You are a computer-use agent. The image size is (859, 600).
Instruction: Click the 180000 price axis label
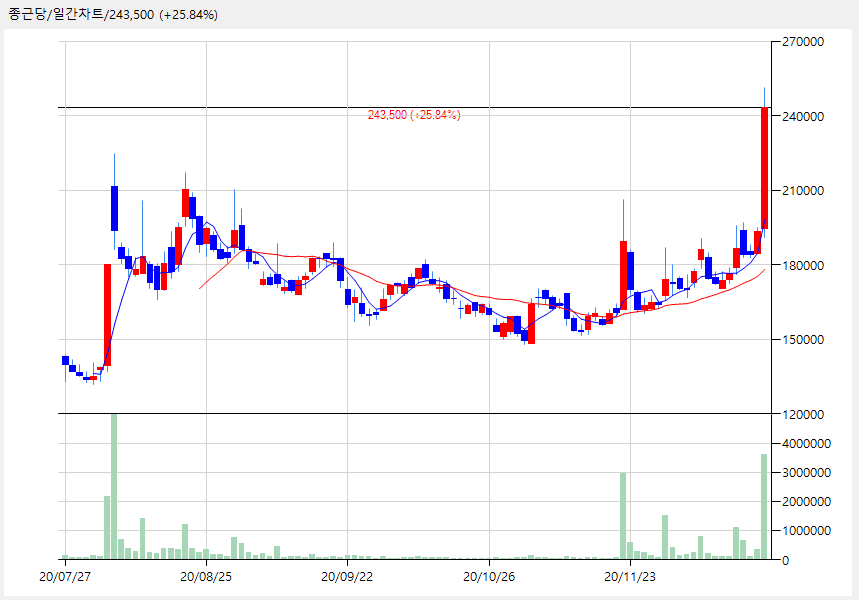(x=803, y=266)
